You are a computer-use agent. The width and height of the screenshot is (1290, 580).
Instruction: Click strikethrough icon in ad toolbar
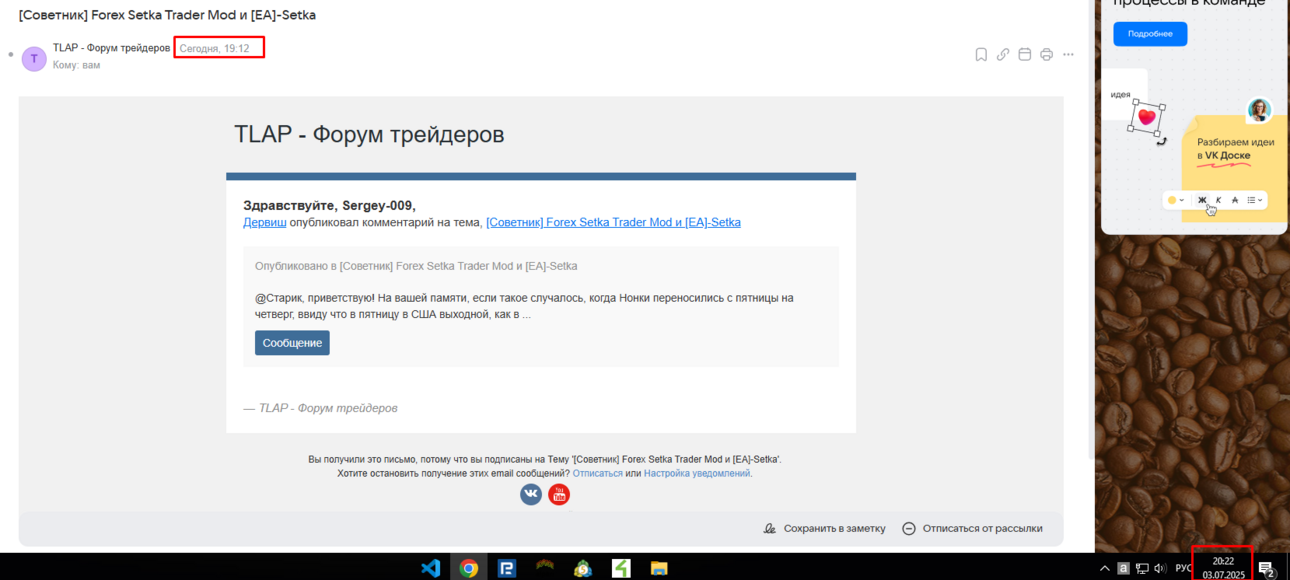tap(1234, 200)
